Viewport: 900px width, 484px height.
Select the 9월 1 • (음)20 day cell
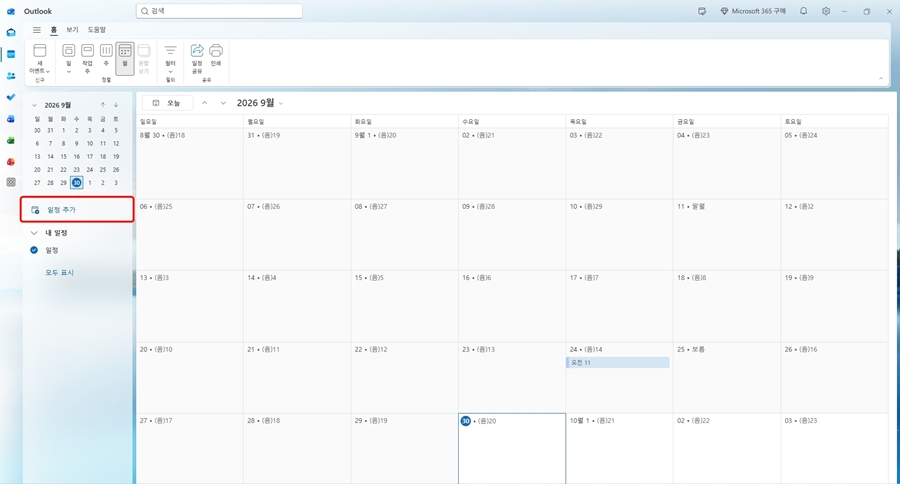click(404, 164)
